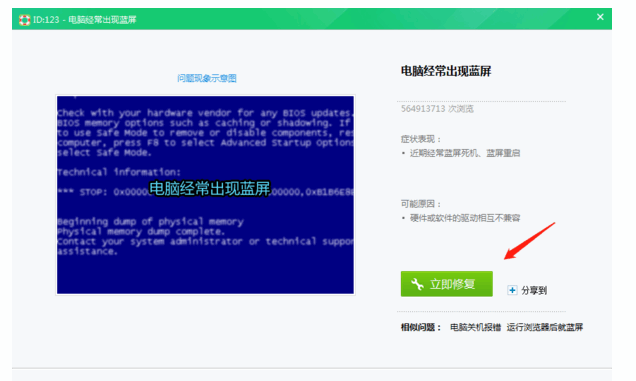Click the 电脑经常出现蓝屏 caption over the image
Viewport: 636px width, 381px height.
[209, 188]
